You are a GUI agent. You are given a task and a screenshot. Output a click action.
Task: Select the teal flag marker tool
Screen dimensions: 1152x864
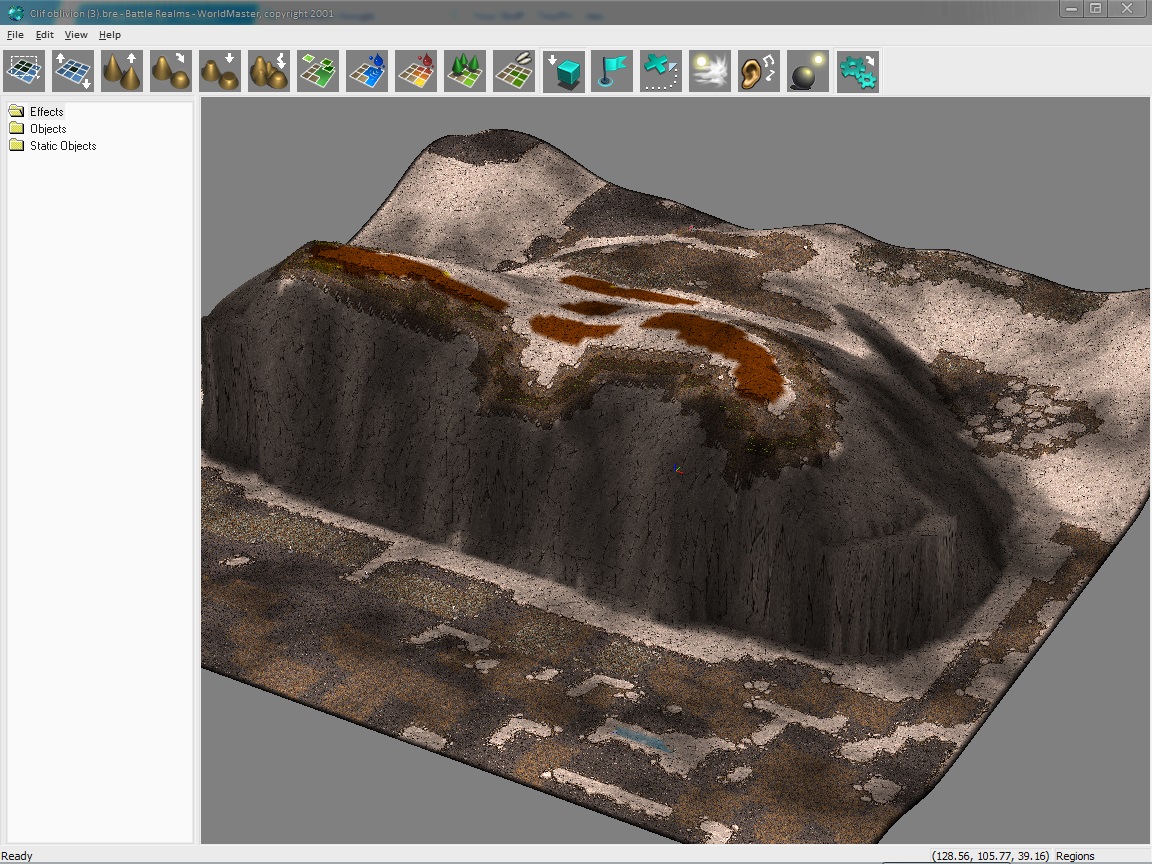coord(612,71)
